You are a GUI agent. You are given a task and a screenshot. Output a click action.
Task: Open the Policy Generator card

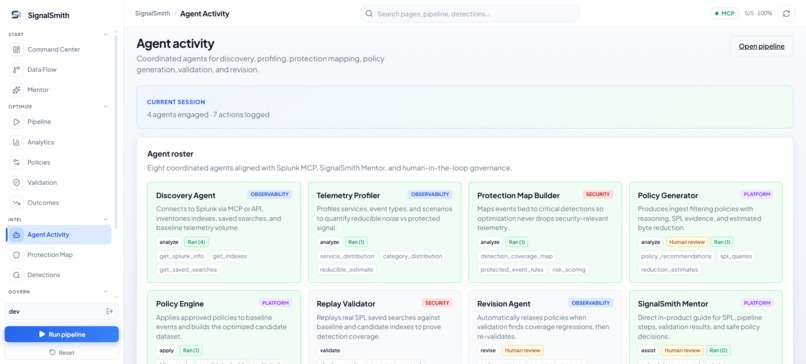(x=706, y=232)
